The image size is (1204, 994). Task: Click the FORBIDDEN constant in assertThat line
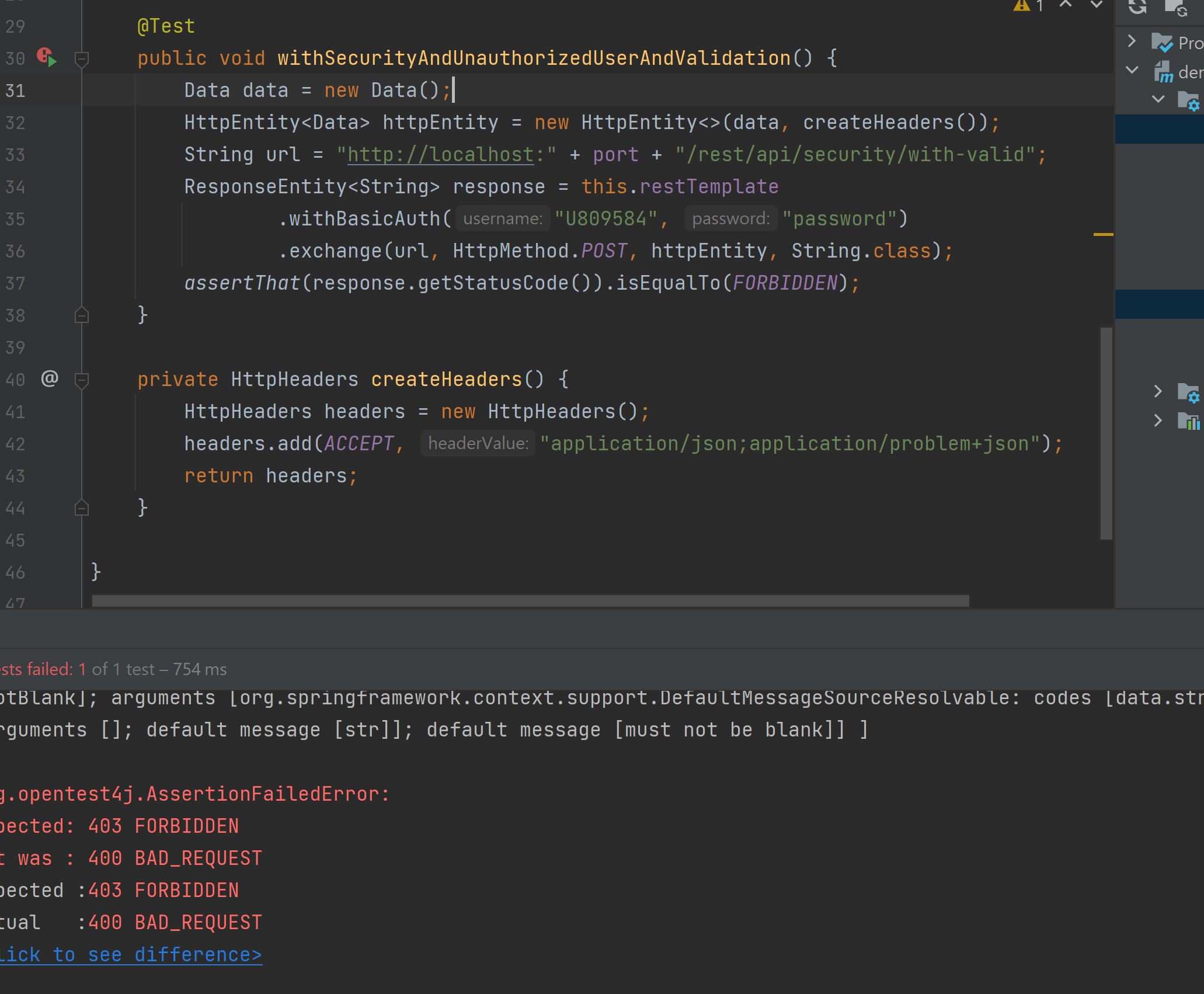[785, 283]
